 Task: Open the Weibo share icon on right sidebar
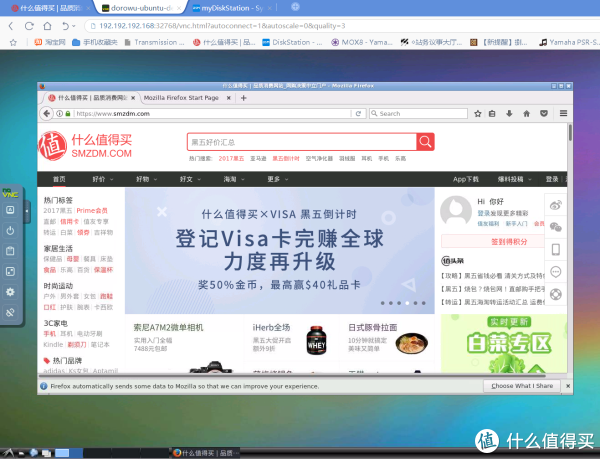coord(555,205)
